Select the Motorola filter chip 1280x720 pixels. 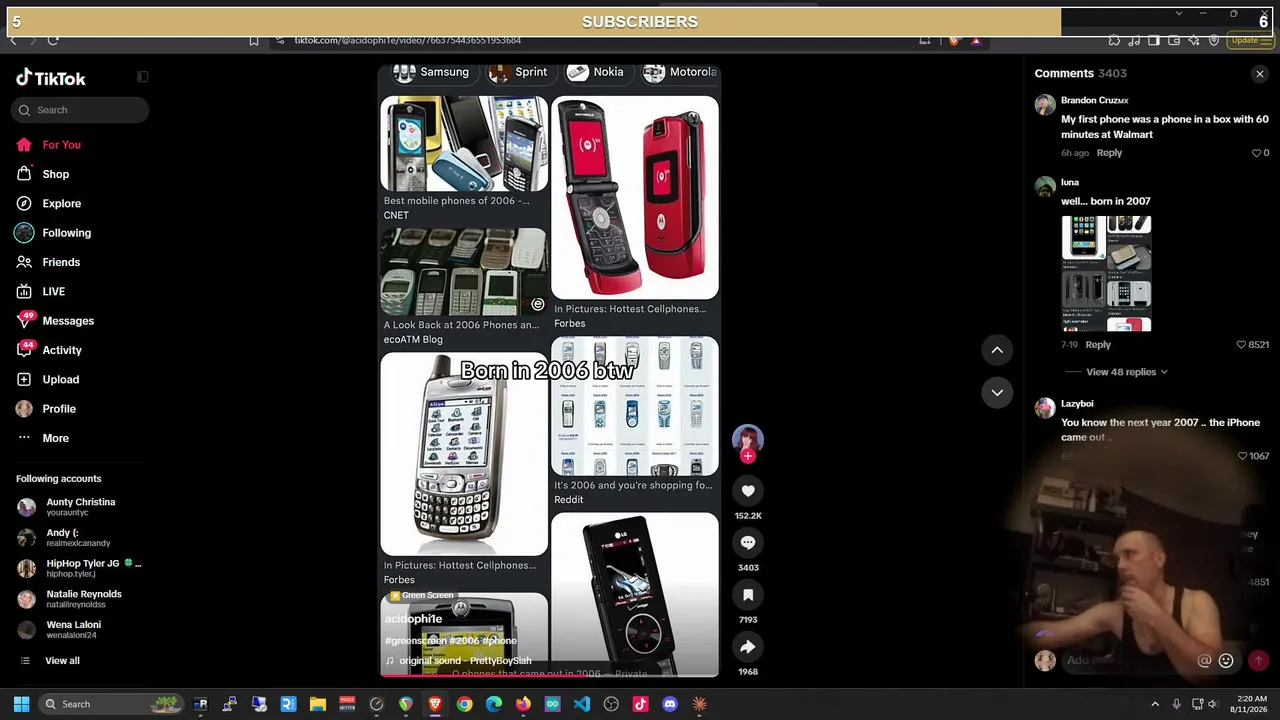click(x=680, y=72)
